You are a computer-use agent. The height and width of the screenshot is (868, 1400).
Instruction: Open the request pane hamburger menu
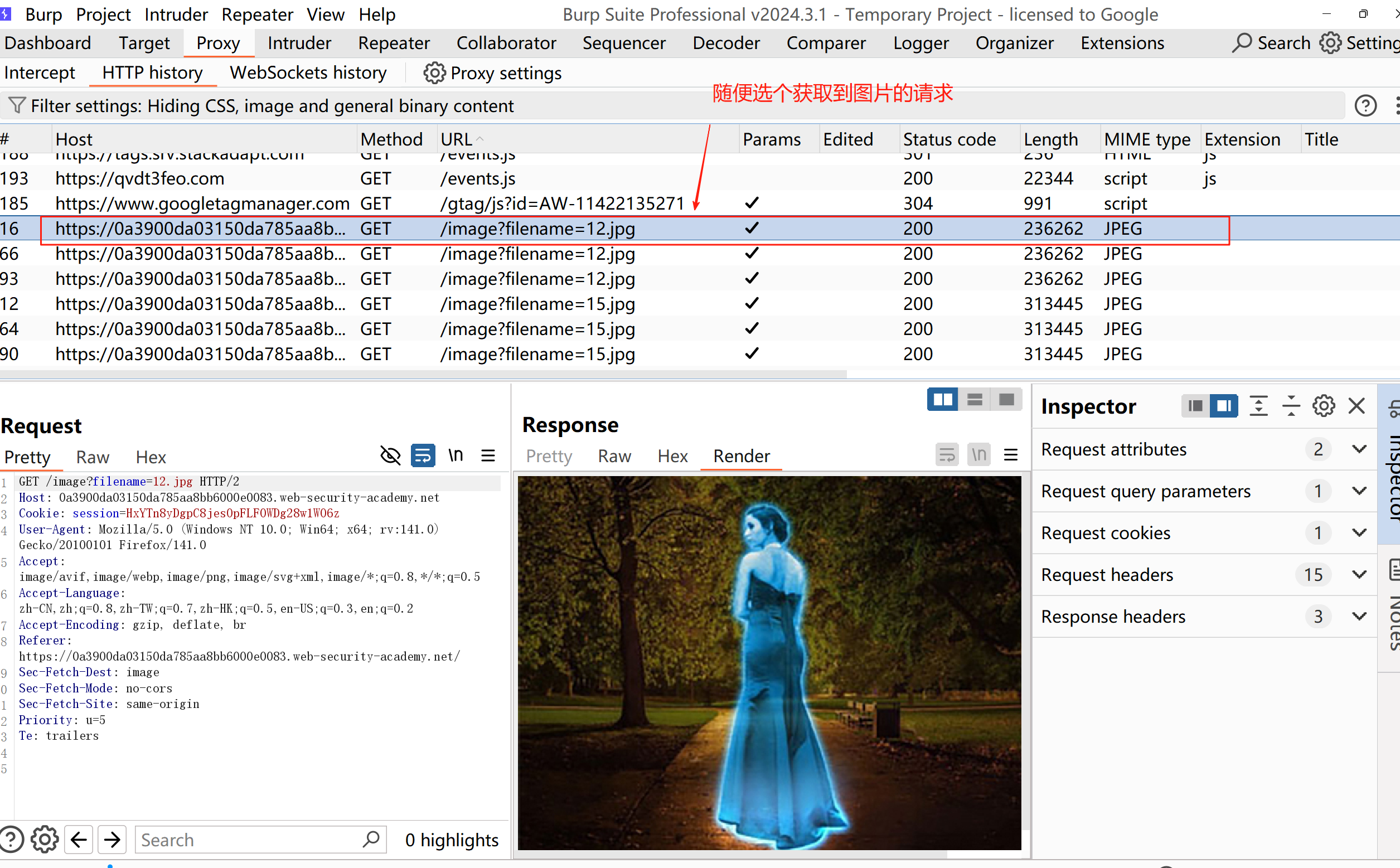click(x=488, y=456)
